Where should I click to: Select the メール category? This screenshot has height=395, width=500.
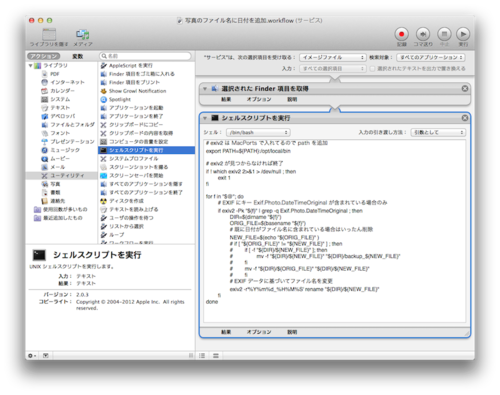pyautogui.click(x=58, y=167)
